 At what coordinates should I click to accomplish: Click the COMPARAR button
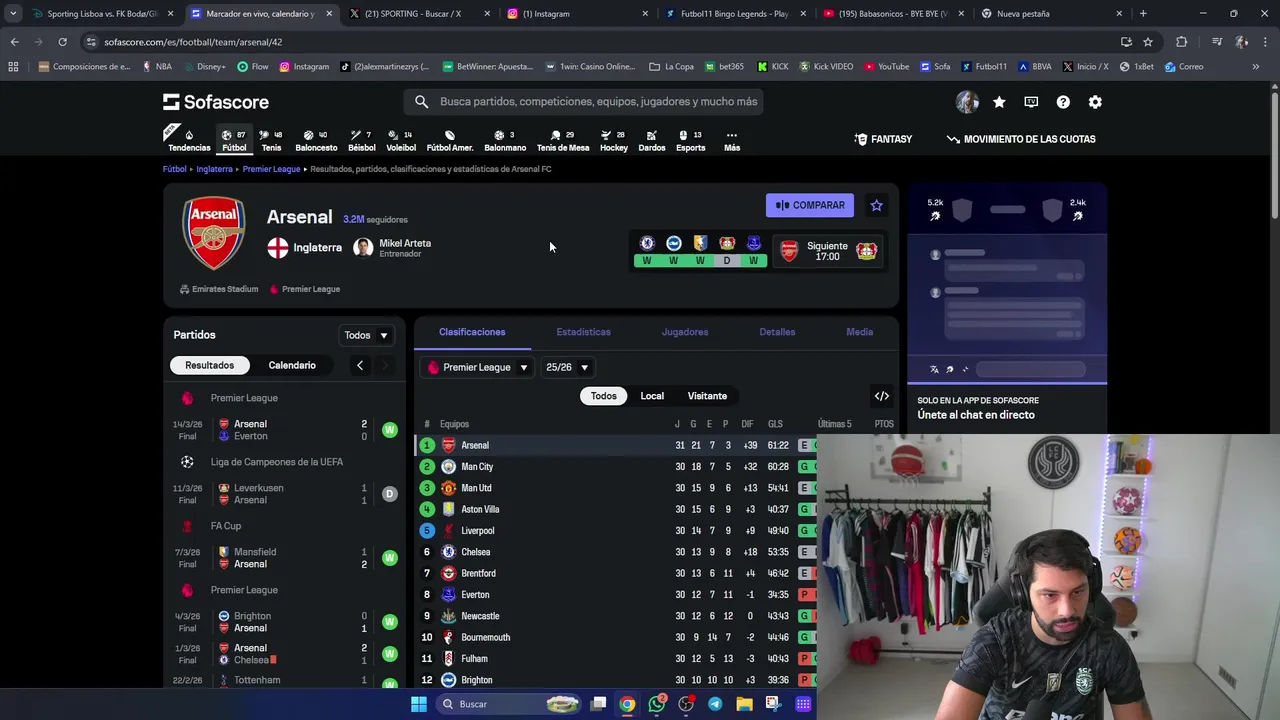click(x=810, y=205)
